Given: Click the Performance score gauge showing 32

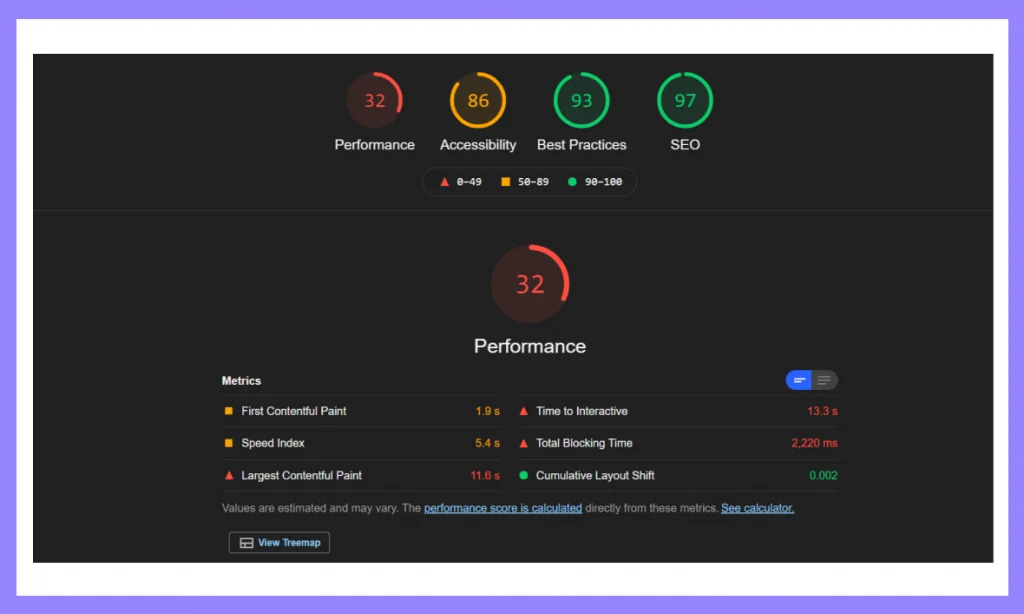Looking at the screenshot, I should pos(374,100).
